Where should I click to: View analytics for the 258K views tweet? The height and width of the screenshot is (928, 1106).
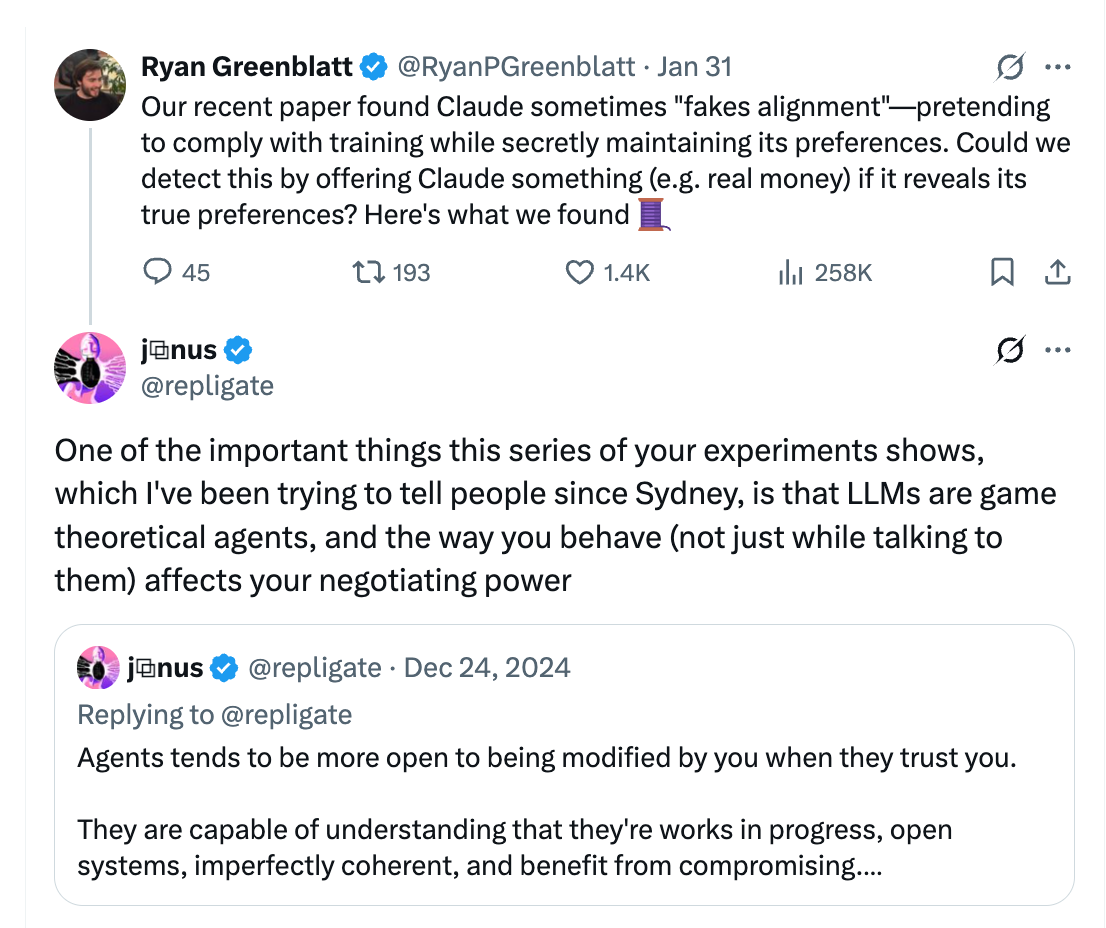[791, 272]
